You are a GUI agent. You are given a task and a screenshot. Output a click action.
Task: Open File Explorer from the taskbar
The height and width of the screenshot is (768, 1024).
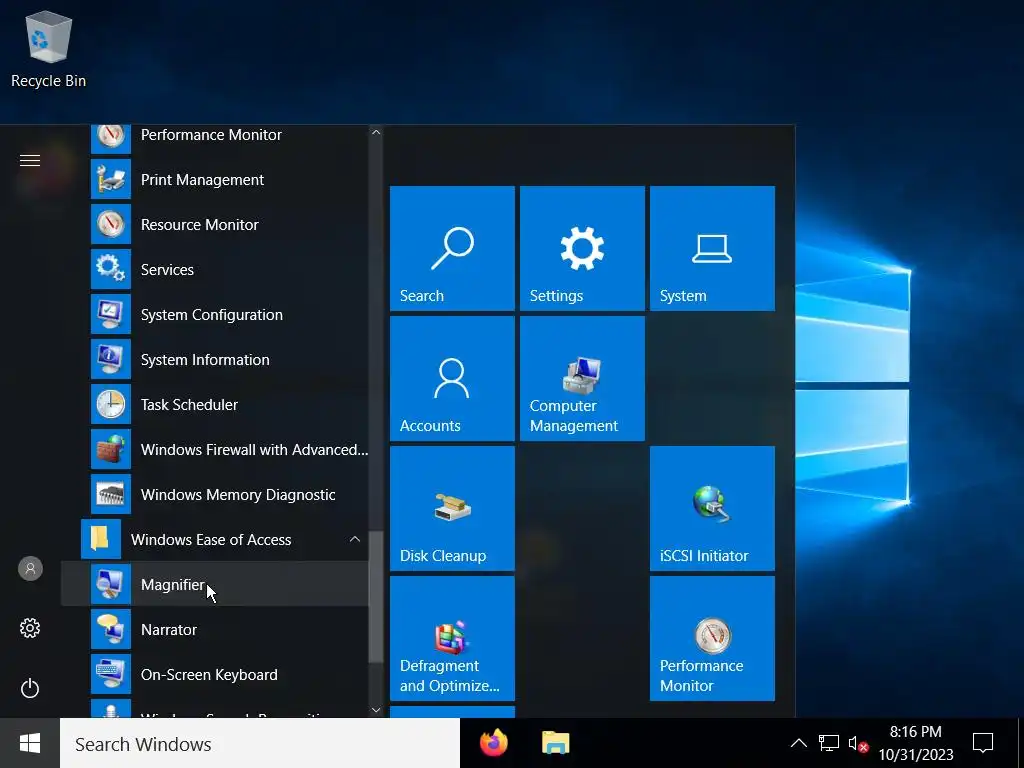pos(556,743)
